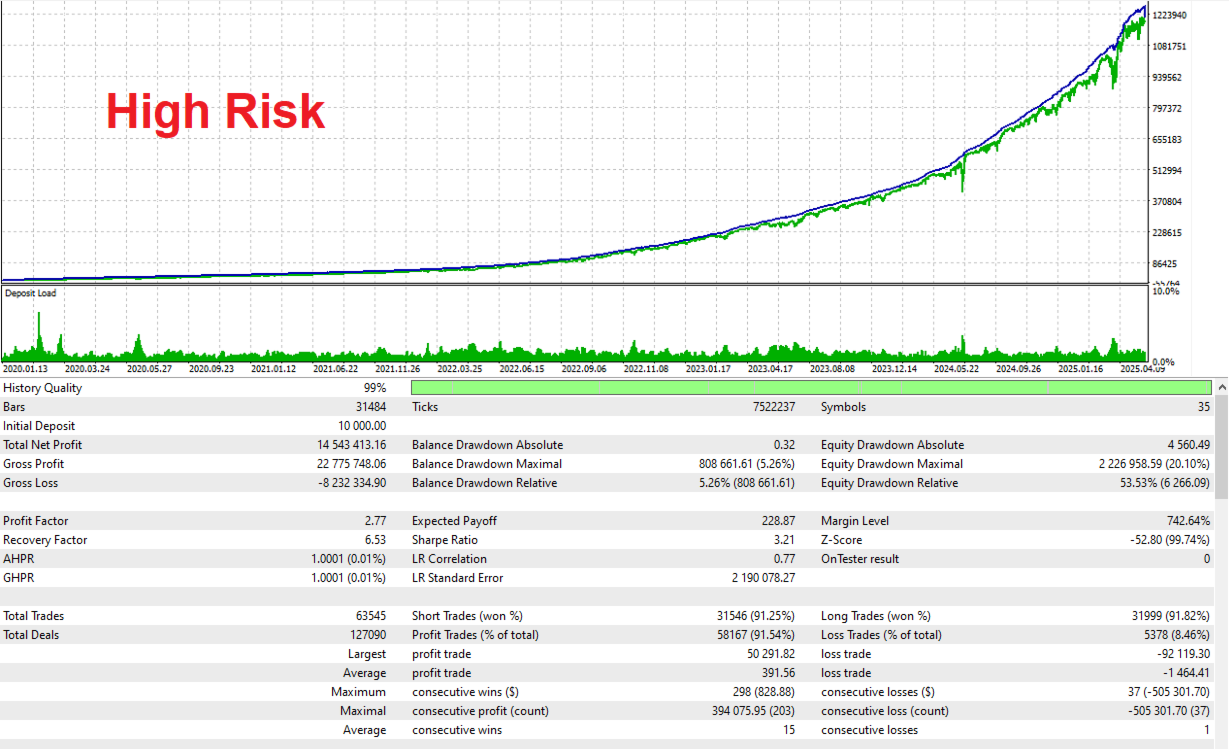1229x749 pixels.
Task: Select the Total Trades count 63545
Action: click(369, 616)
